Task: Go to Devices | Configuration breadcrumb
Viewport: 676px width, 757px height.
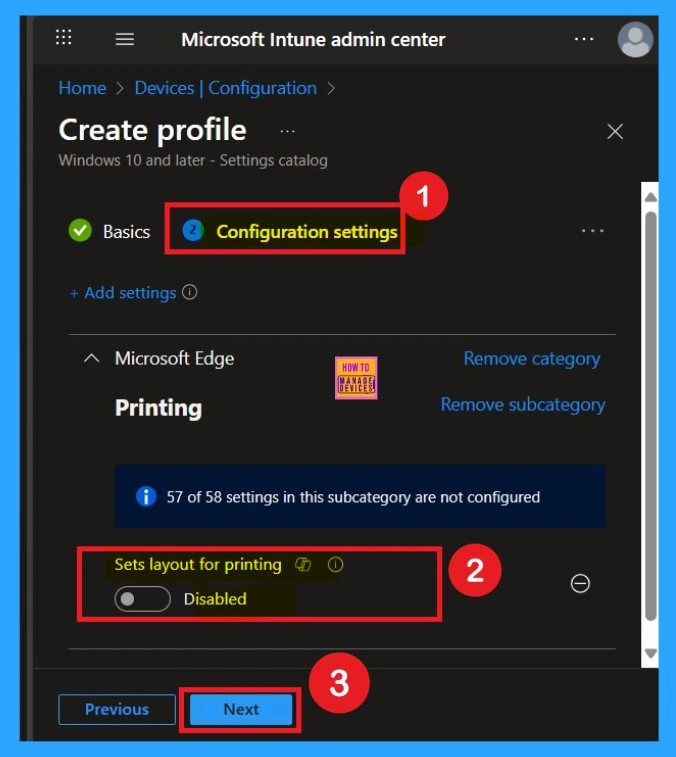Action: [x=225, y=88]
